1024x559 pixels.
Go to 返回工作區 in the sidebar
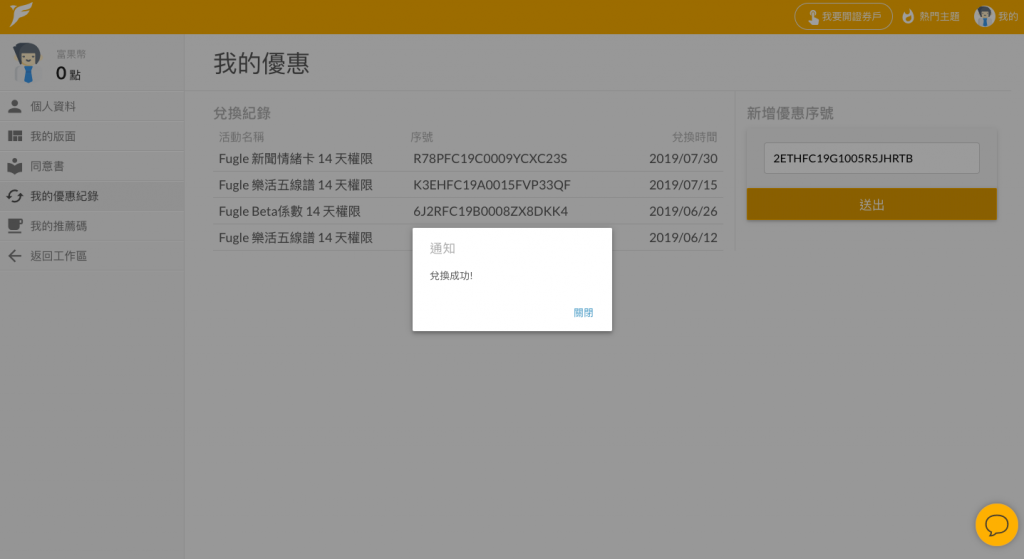92,256
